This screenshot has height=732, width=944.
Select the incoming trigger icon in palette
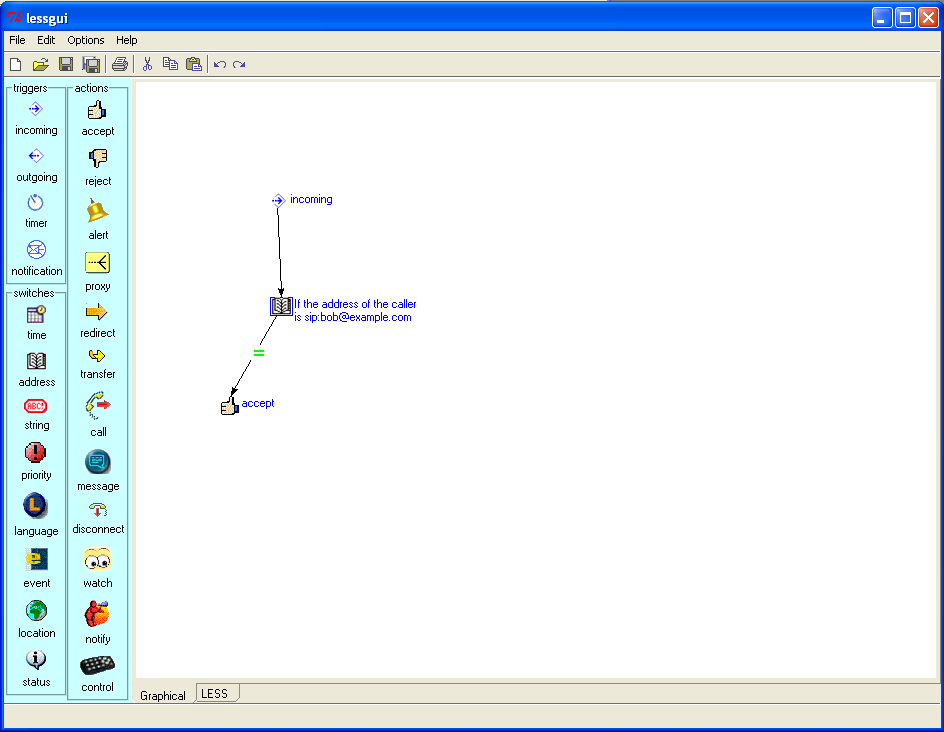[x=36, y=109]
